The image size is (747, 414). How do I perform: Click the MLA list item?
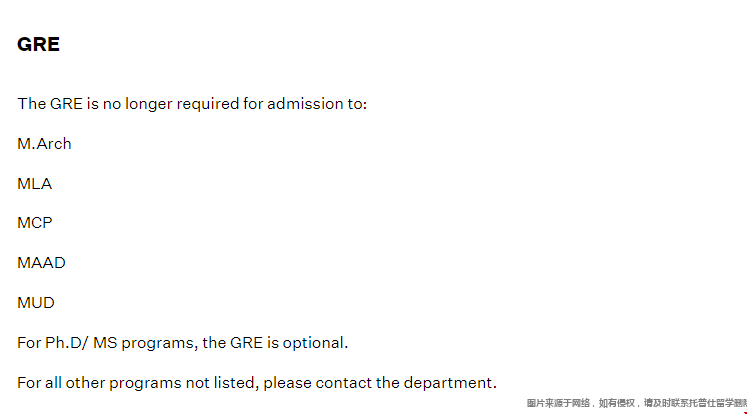pos(34,183)
